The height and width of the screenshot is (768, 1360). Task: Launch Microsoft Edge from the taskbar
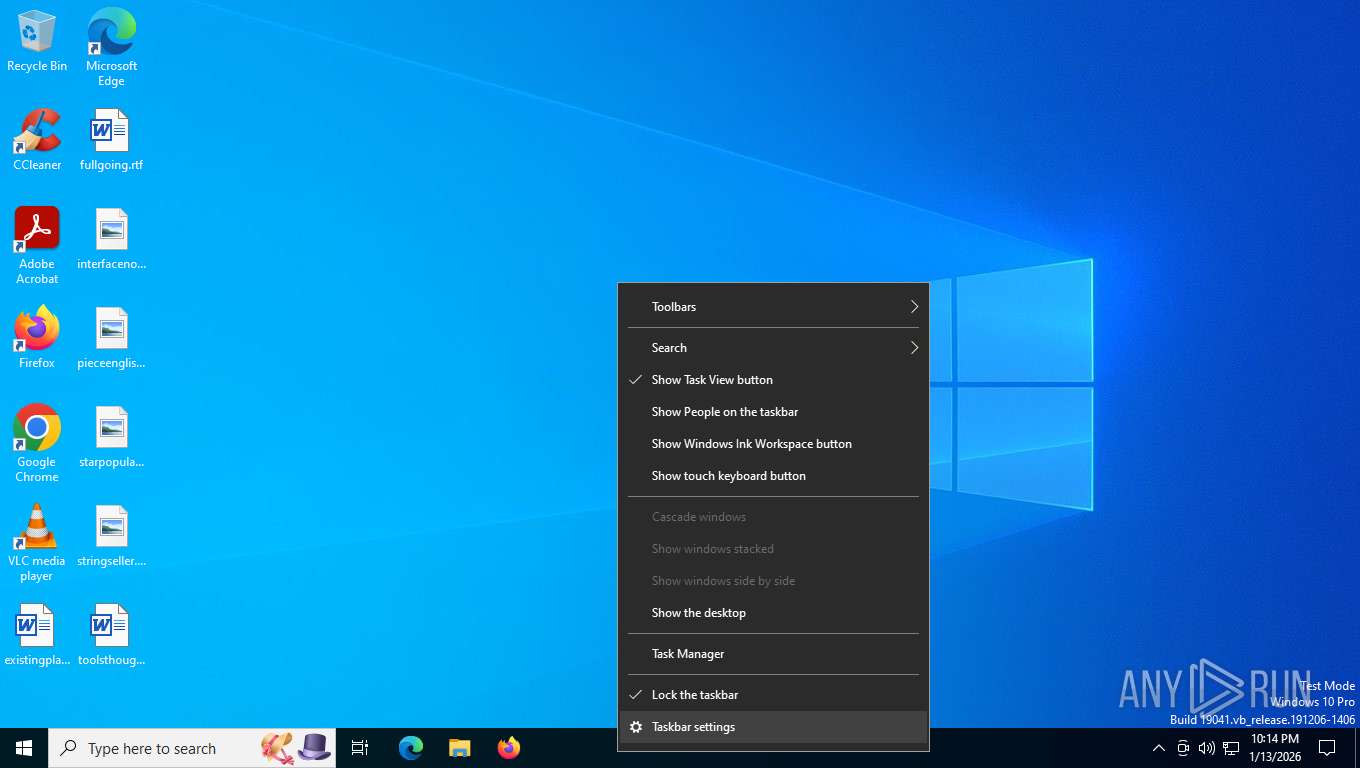point(411,748)
